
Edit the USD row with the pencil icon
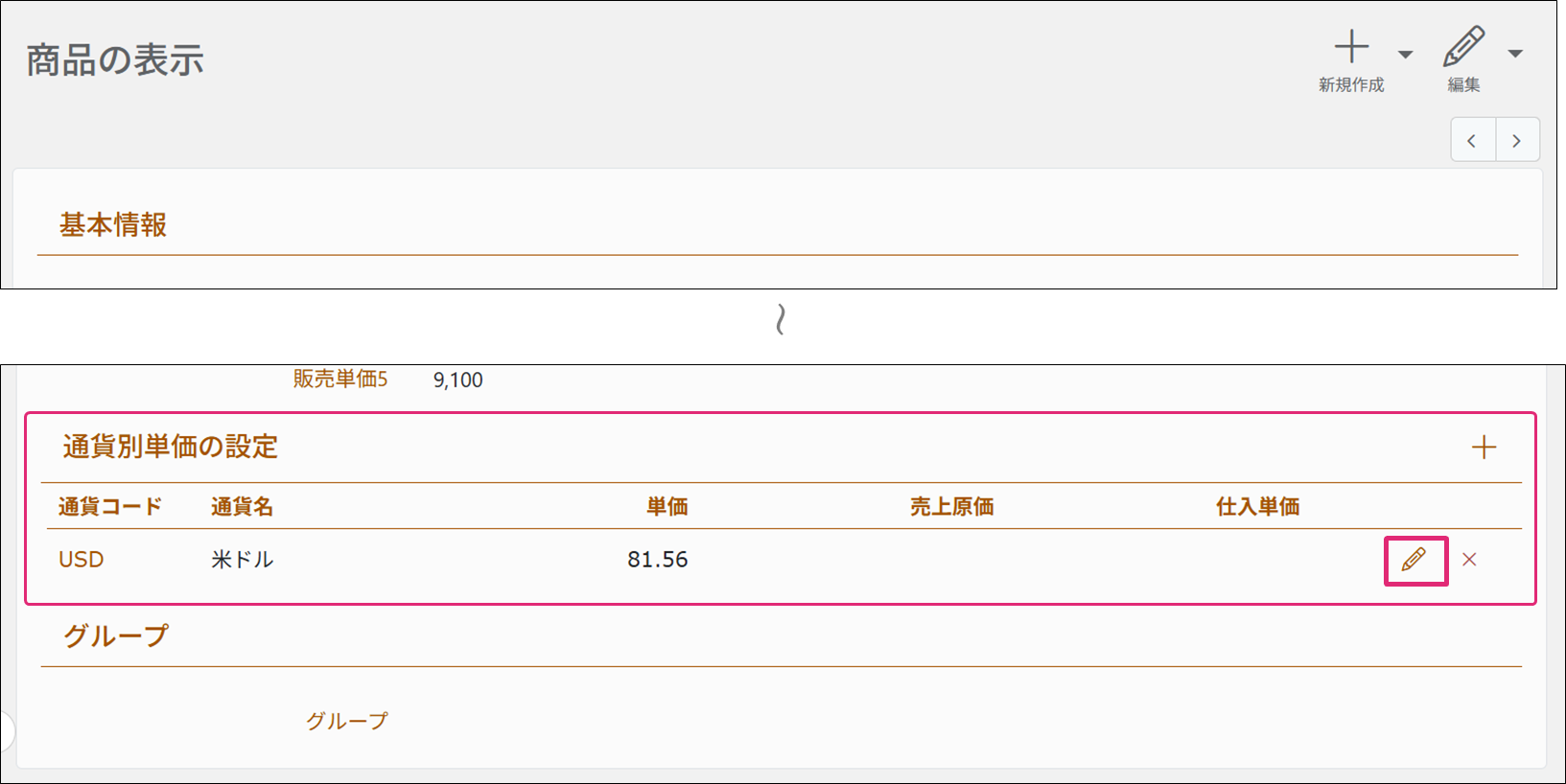coord(1414,560)
